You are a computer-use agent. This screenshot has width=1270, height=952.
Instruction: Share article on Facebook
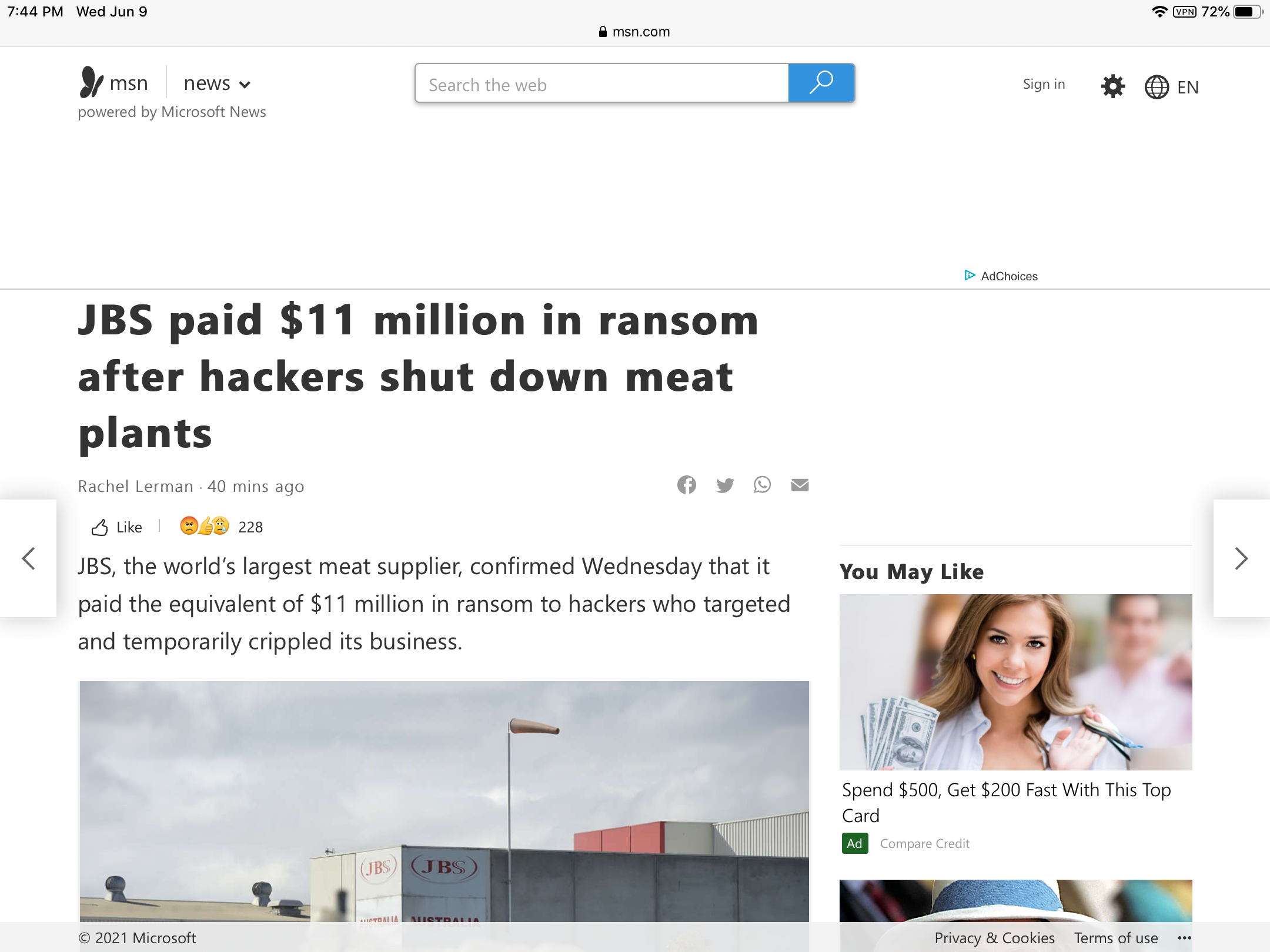point(686,485)
